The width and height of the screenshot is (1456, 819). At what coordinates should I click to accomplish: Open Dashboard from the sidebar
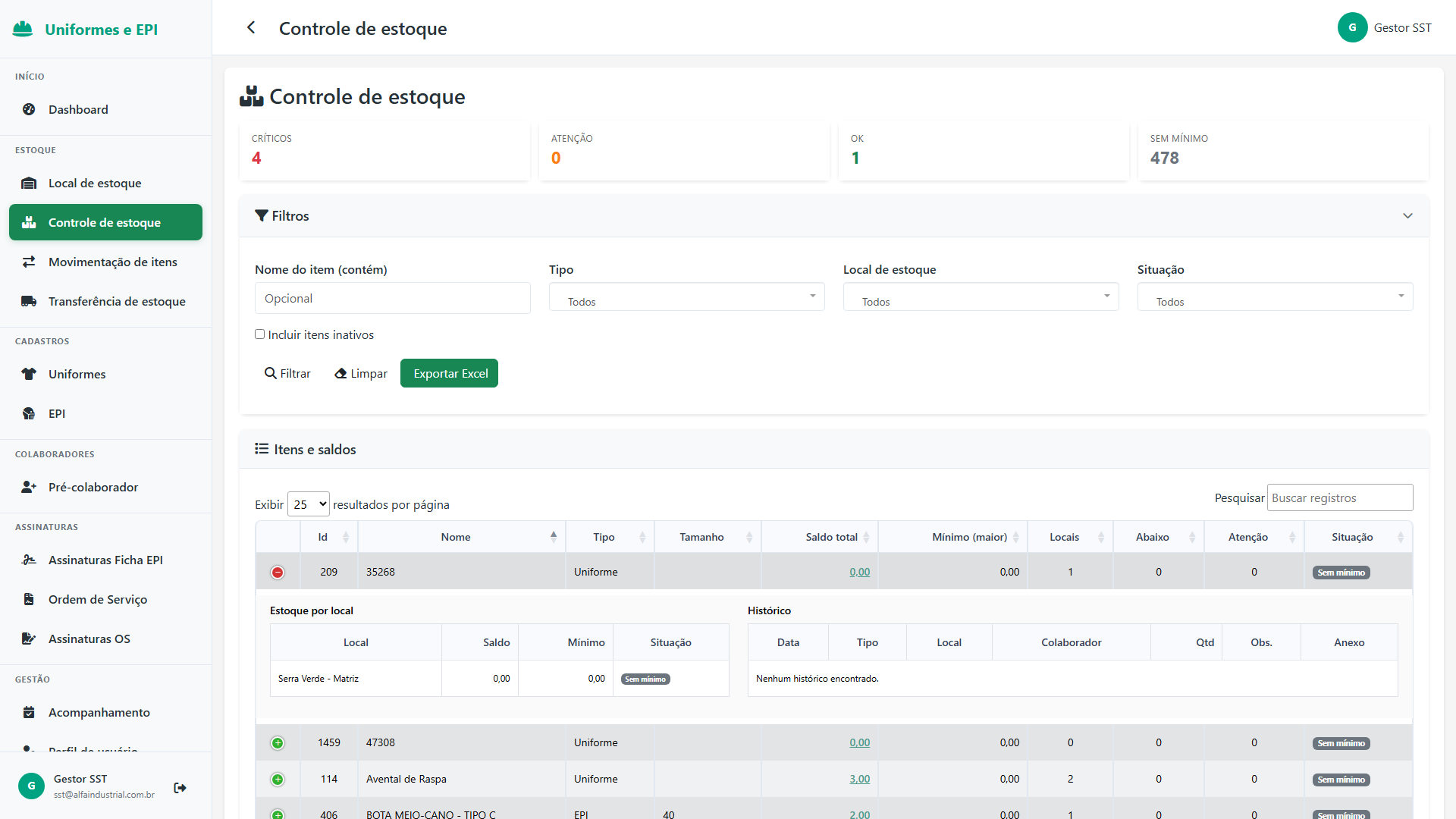105,110
